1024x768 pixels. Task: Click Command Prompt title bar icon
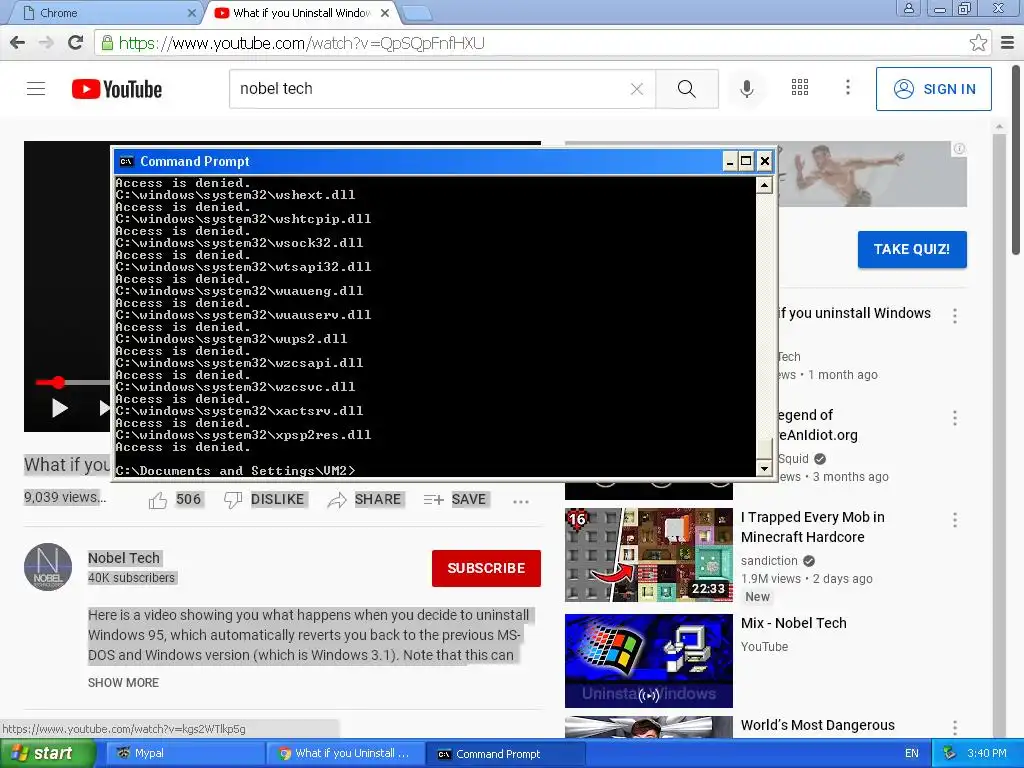(x=127, y=161)
